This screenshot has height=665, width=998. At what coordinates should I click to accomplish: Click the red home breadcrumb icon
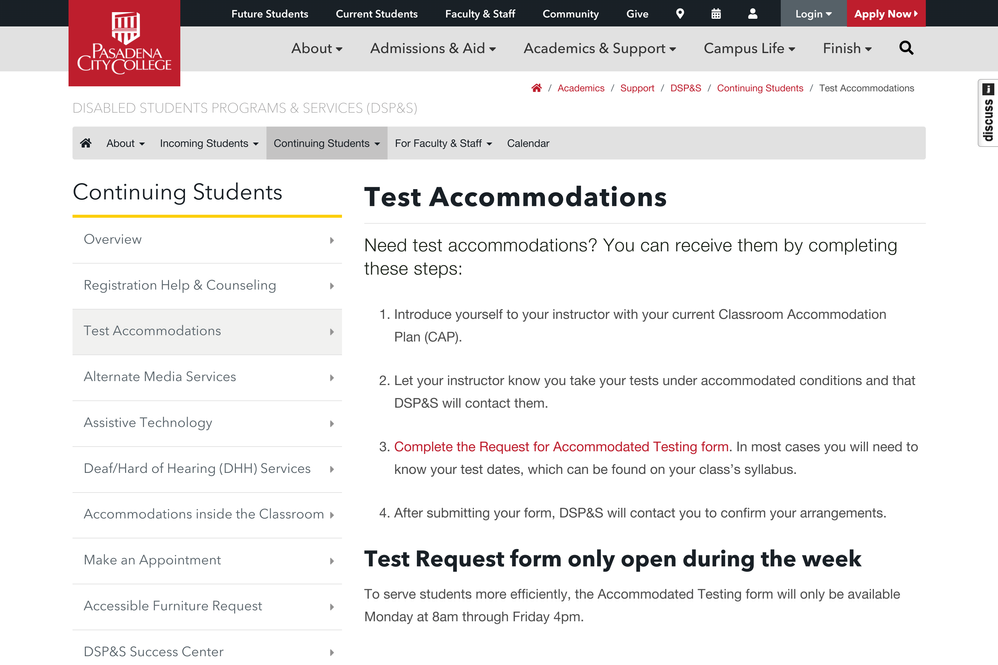pyautogui.click(x=536, y=88)
